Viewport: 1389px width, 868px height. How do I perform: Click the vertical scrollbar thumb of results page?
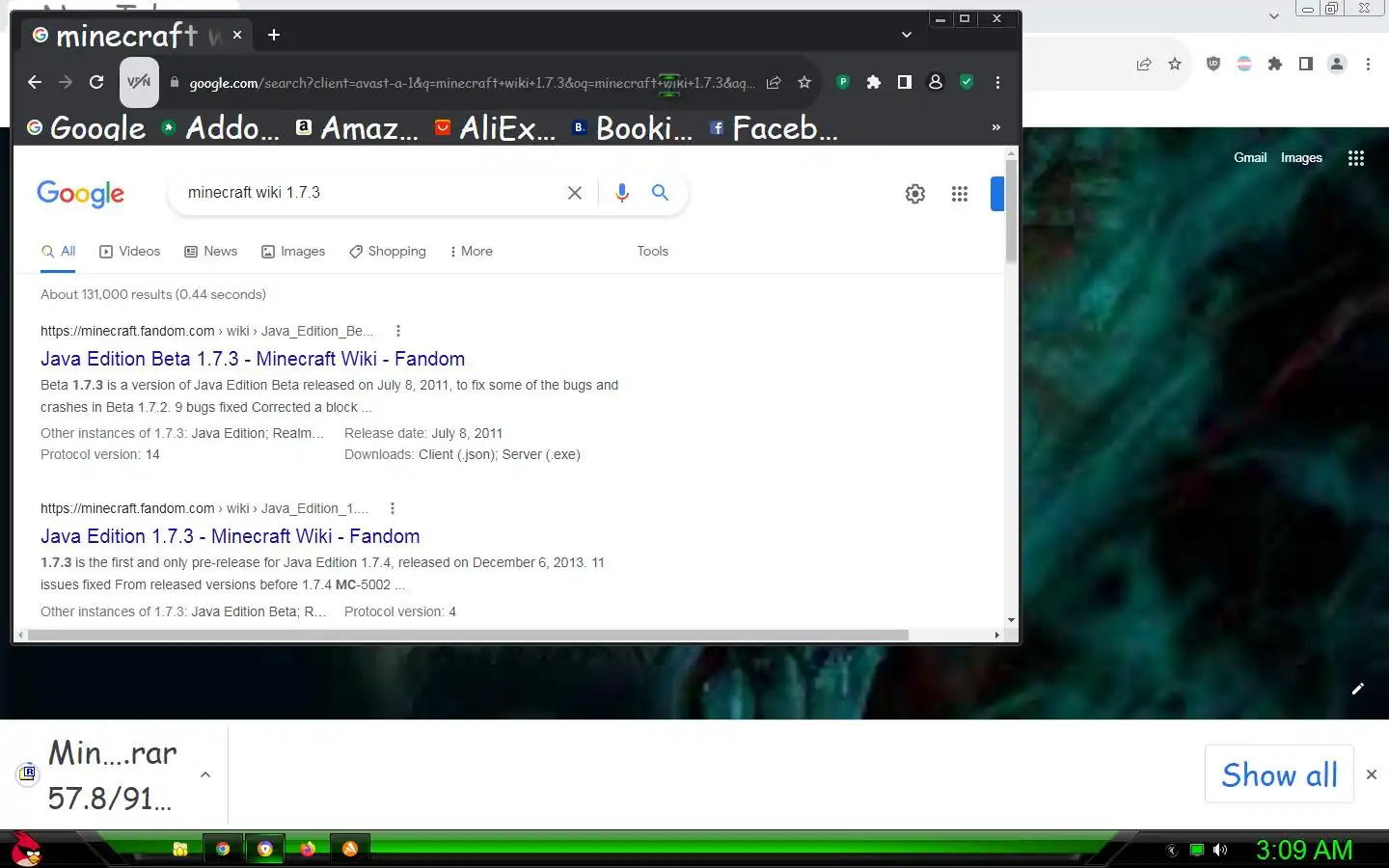point(1011,211)
